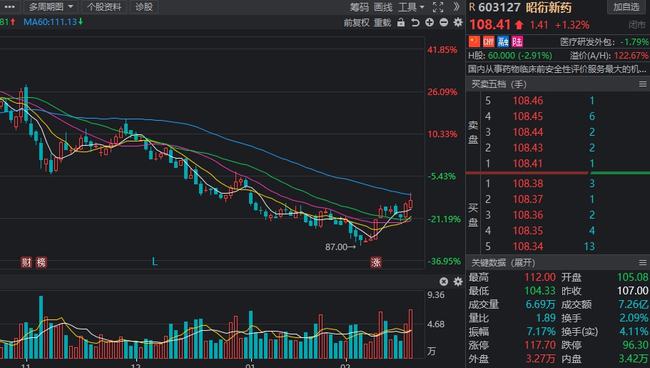The width and height of the screenshot is (650, 368).
Task: Select sell level 4 price 108.45
Action: click(528, 116)
